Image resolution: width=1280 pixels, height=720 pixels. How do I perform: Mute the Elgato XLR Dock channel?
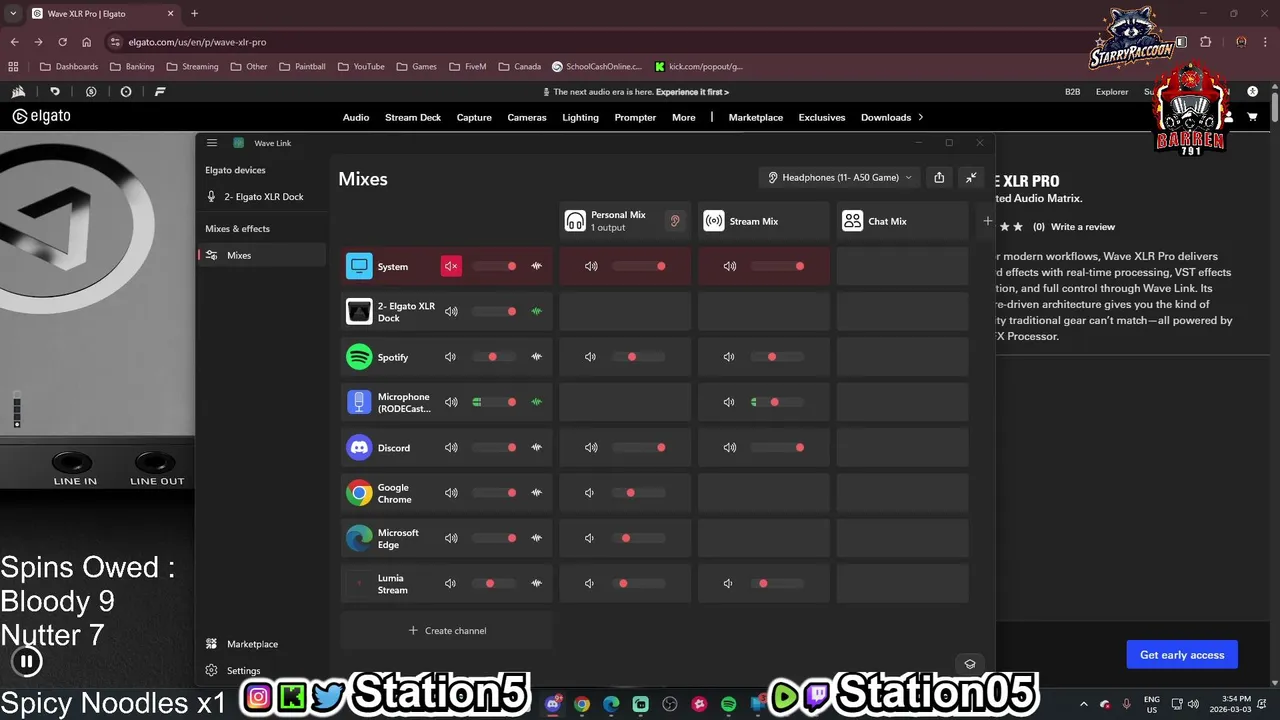pos(451,311)
